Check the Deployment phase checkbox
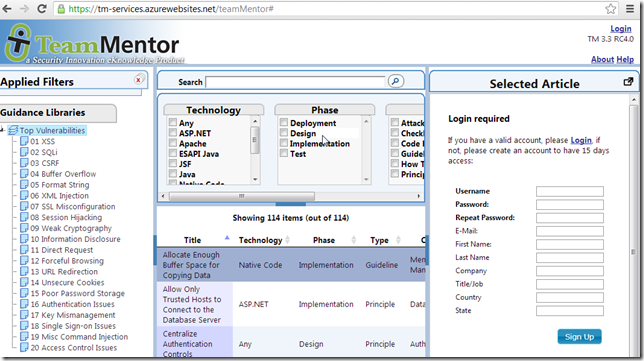Viewport: 644px width, 361px height. pos(284,122)
